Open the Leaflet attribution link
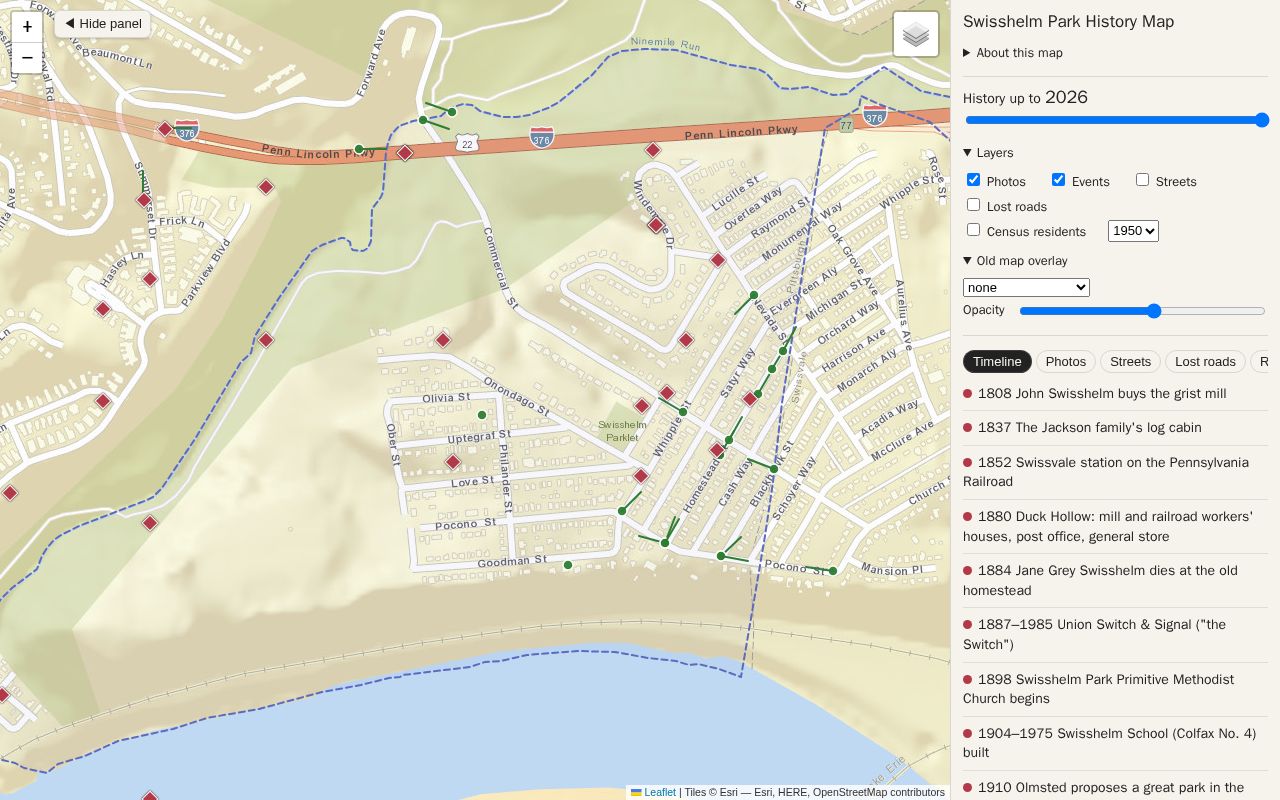The width and height of the screenshot is (1280, 800). [653, 792]
